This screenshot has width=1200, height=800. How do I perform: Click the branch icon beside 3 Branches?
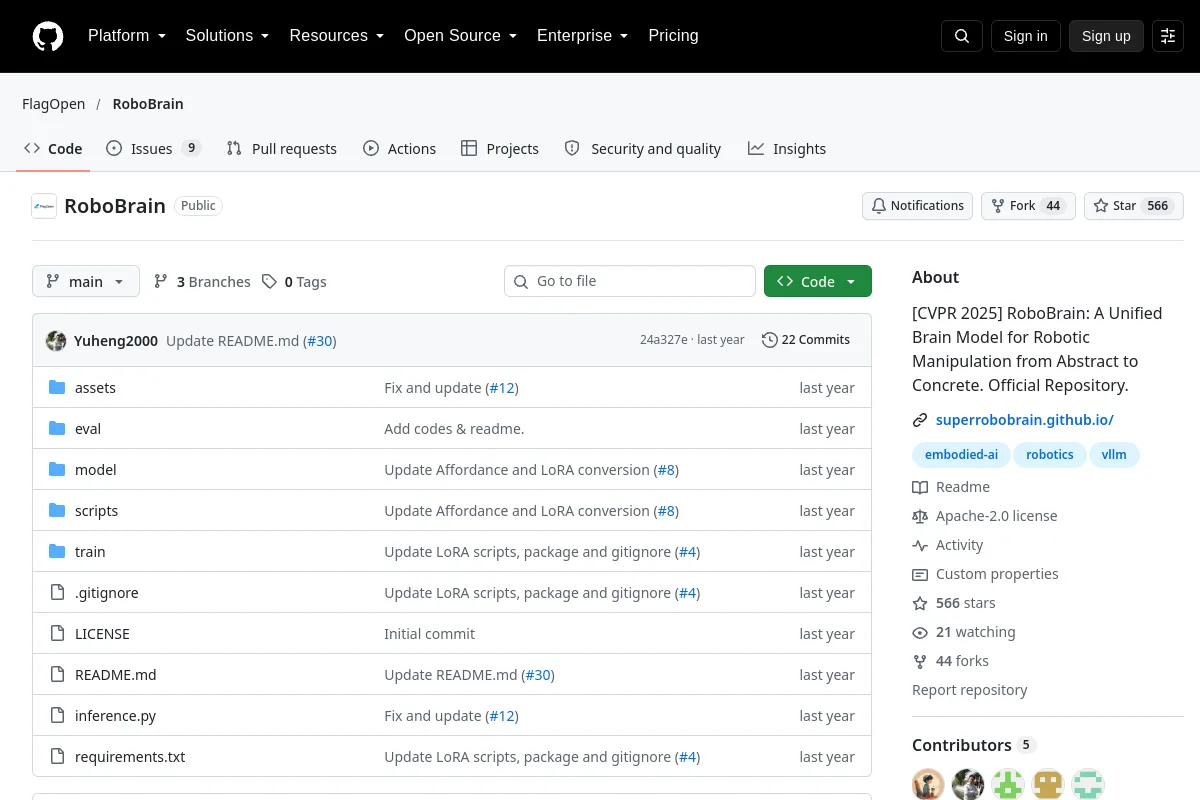click(161, 282)
